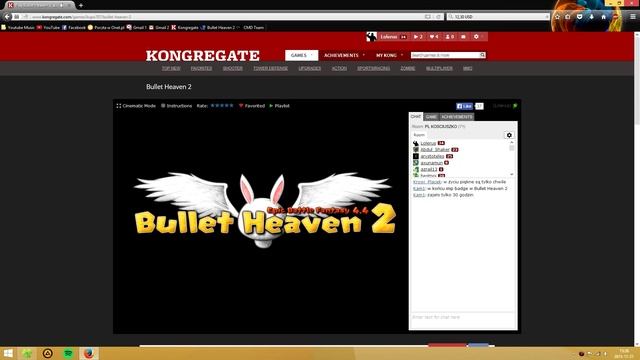Click Lolenus in the chat user list

coord(428,143)
